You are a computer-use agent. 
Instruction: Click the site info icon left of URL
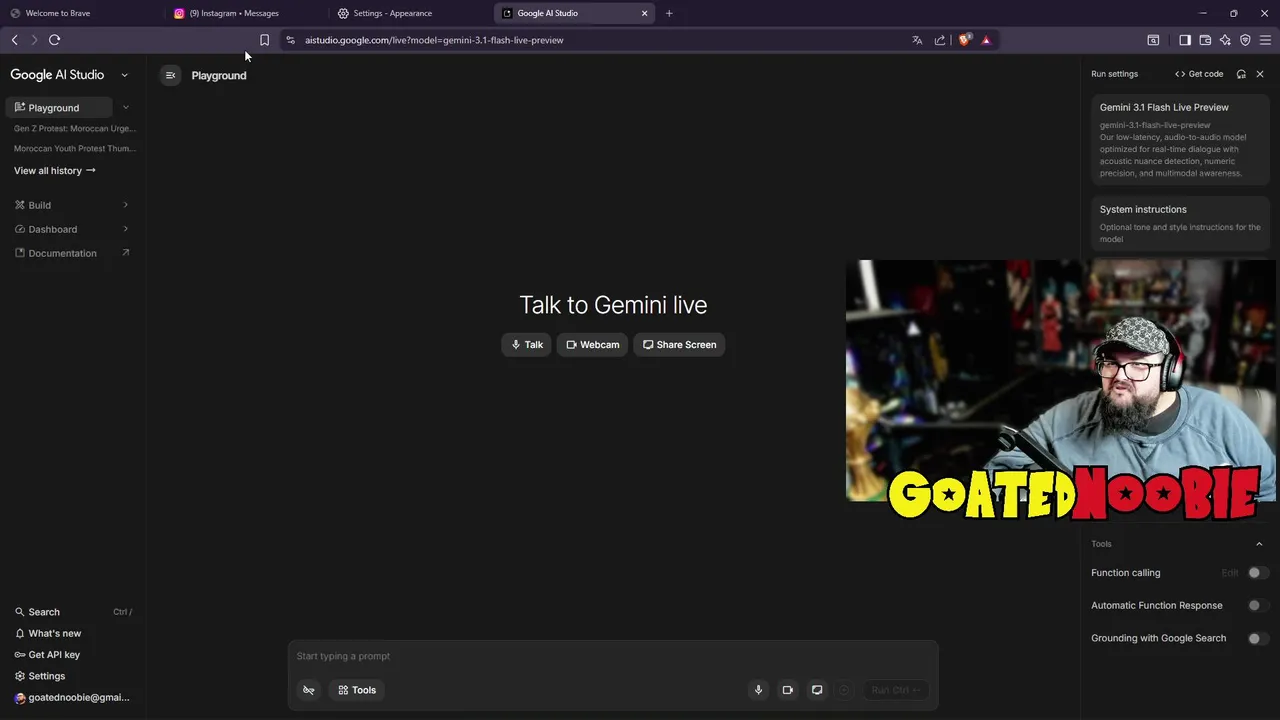290,40
